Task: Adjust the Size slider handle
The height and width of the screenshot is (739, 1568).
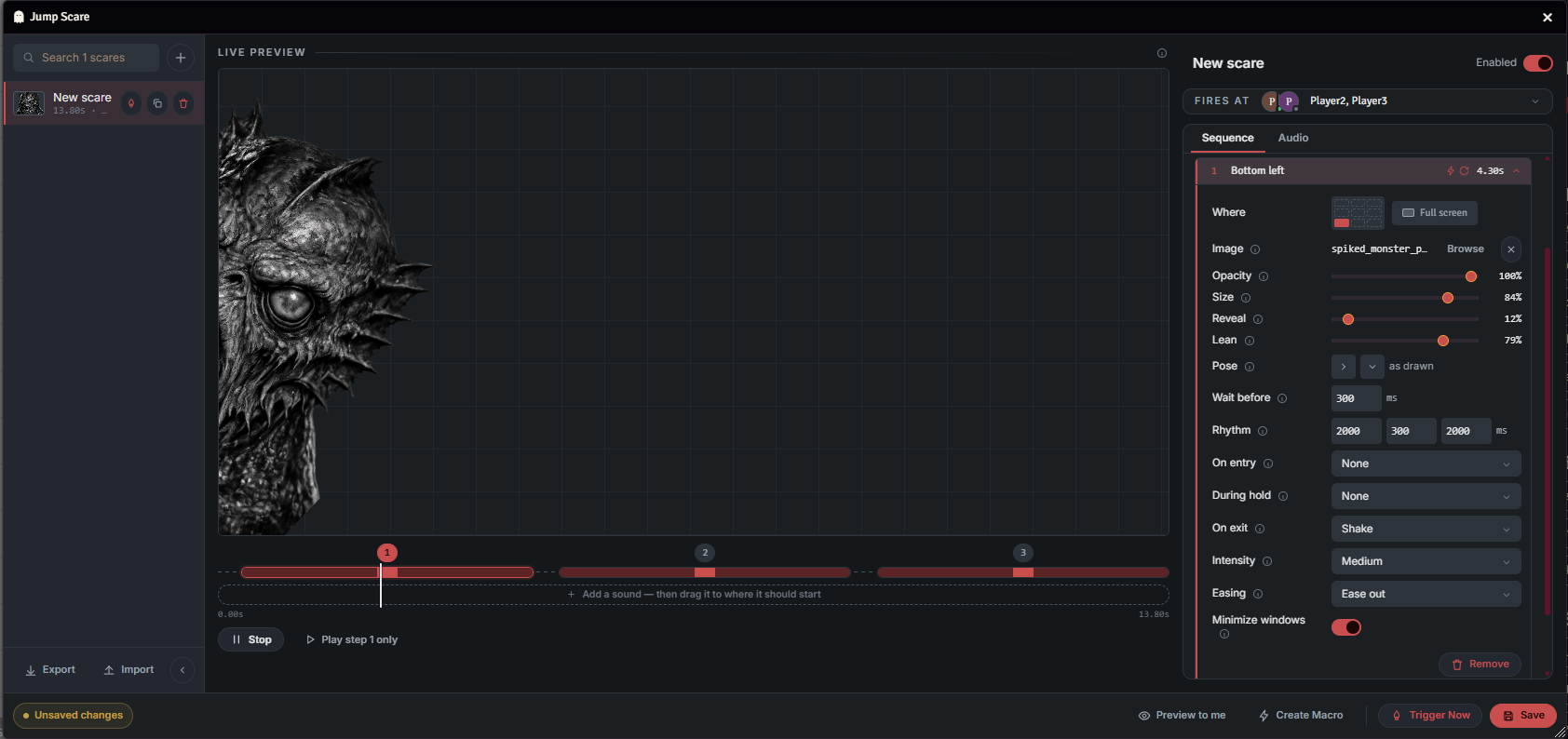Action: click(1448, 298)
